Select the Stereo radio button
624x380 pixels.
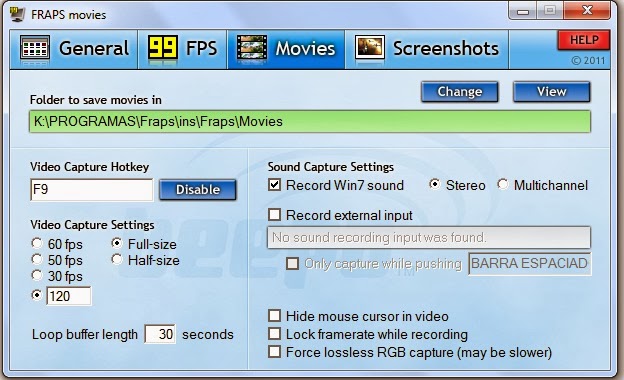435,185
